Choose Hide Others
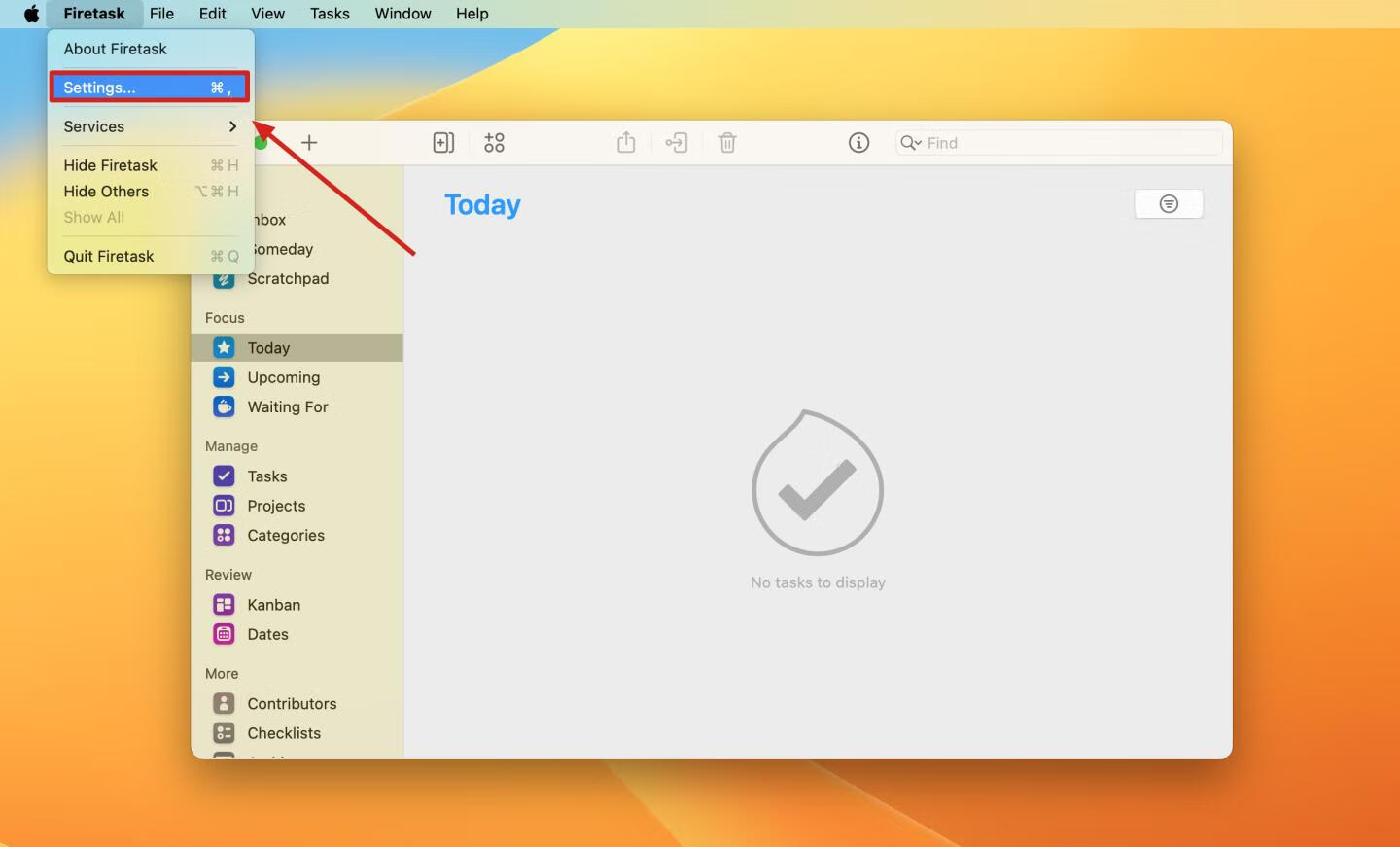The image size is (1400, 847). (151, 192)
